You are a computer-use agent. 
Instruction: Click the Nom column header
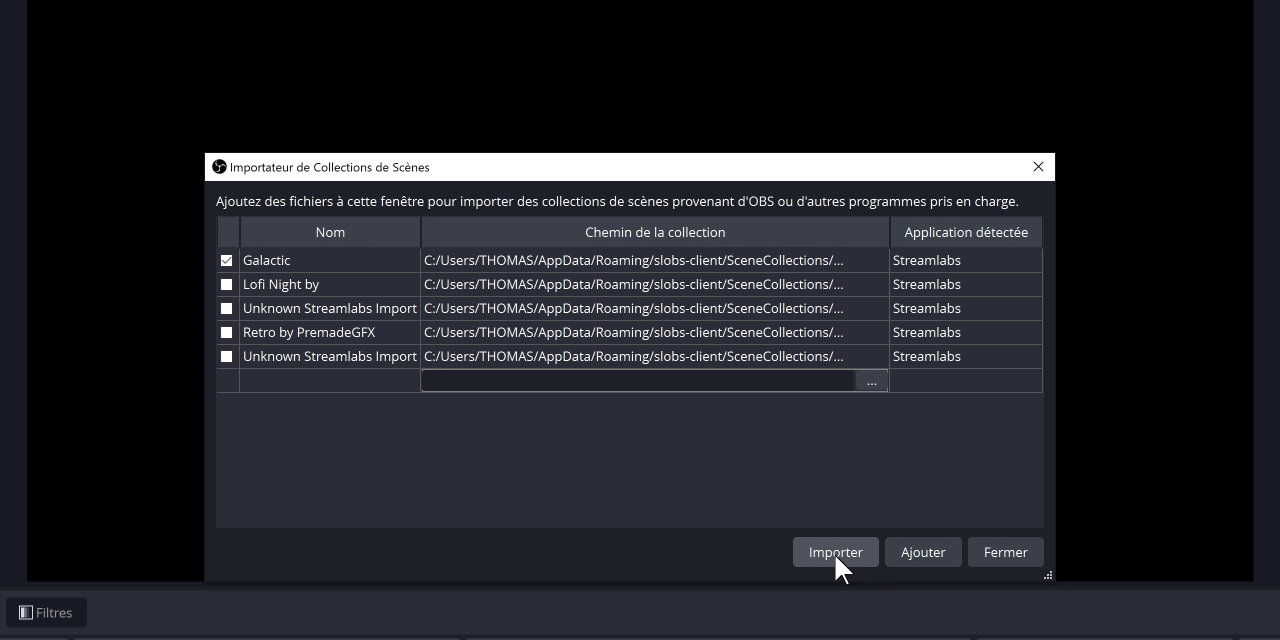[x=330, y=232]
